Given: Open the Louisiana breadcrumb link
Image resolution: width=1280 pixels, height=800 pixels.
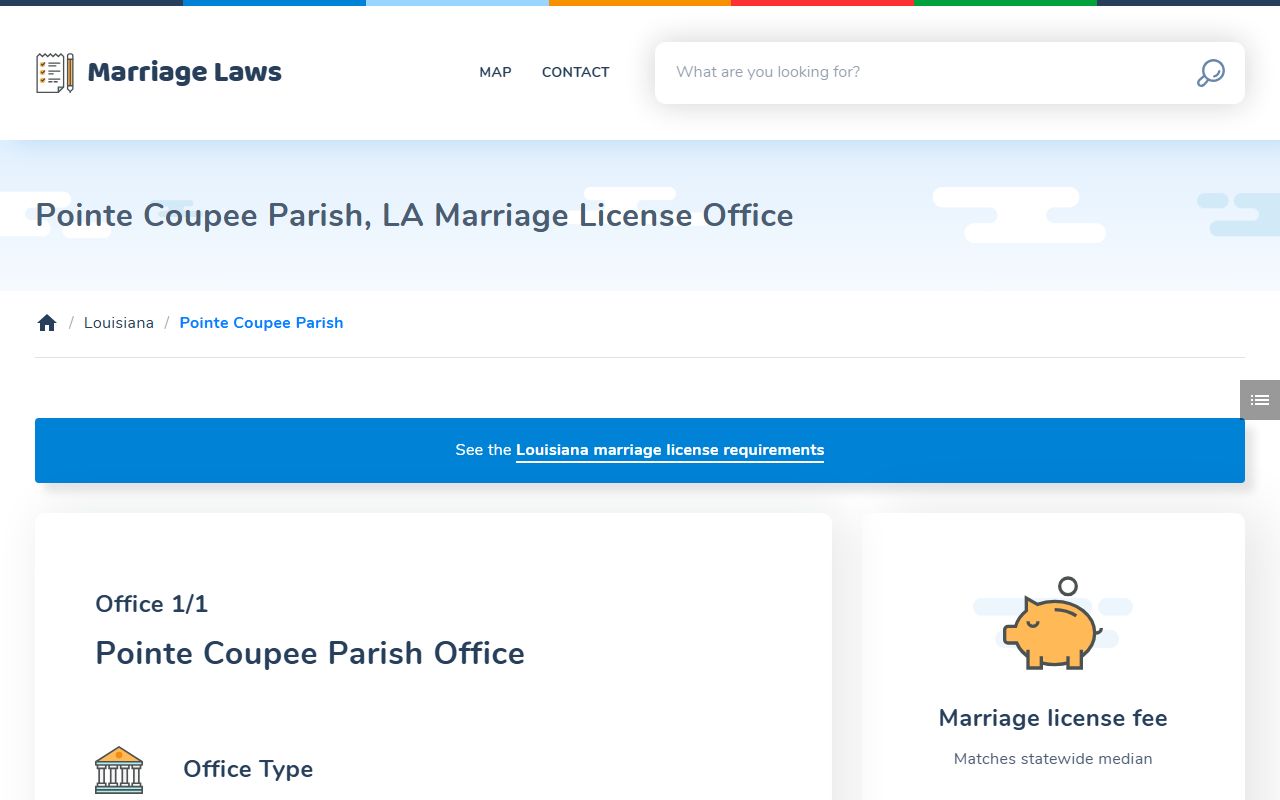Looking at the screenshot, I should tap(119, 323).
